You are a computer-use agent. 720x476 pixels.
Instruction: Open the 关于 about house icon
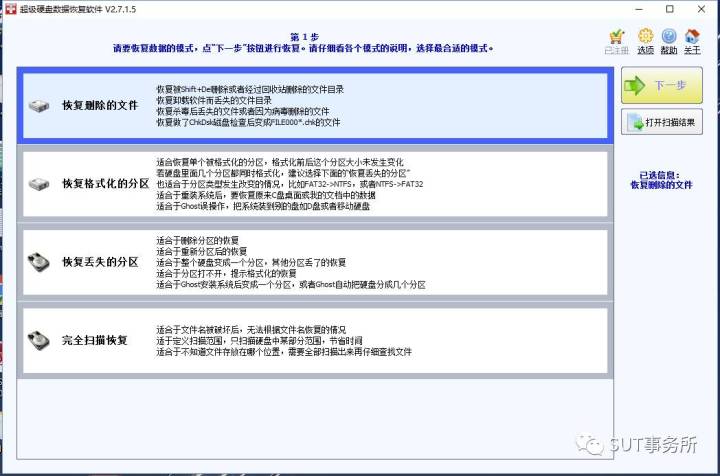click(692, 36)
